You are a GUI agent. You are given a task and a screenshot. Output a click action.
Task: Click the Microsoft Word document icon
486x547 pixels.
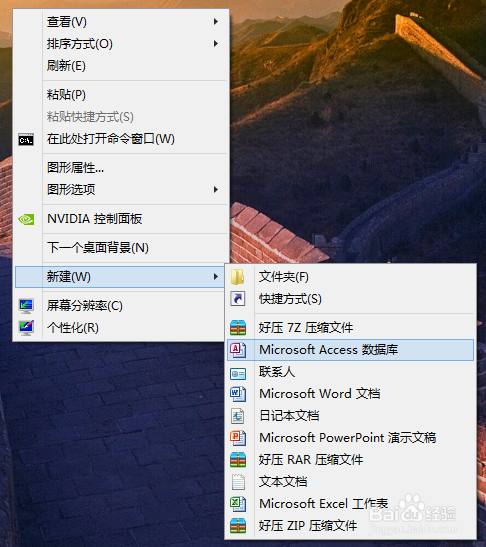(x=238, y=394)
